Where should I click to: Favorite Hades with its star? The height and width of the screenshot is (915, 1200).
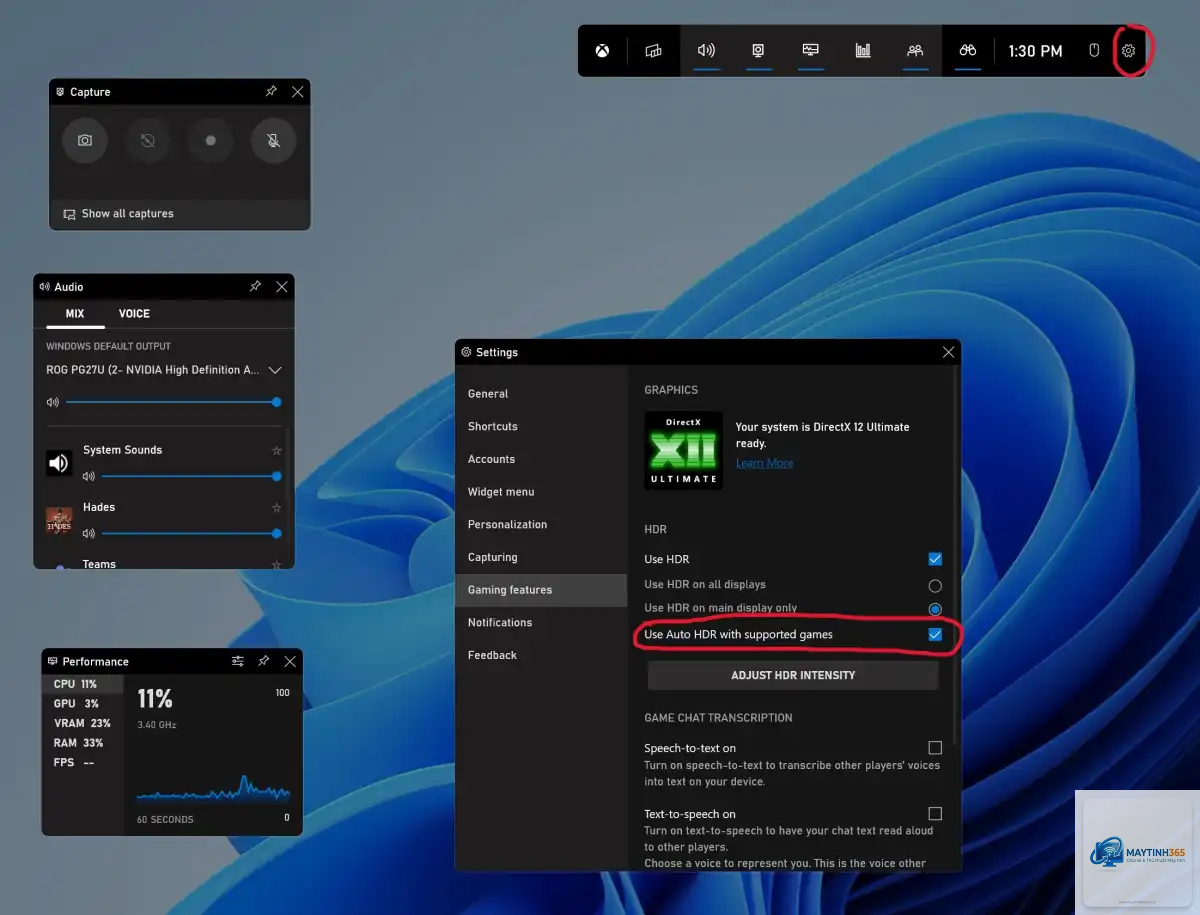click(x=277, y=508)
